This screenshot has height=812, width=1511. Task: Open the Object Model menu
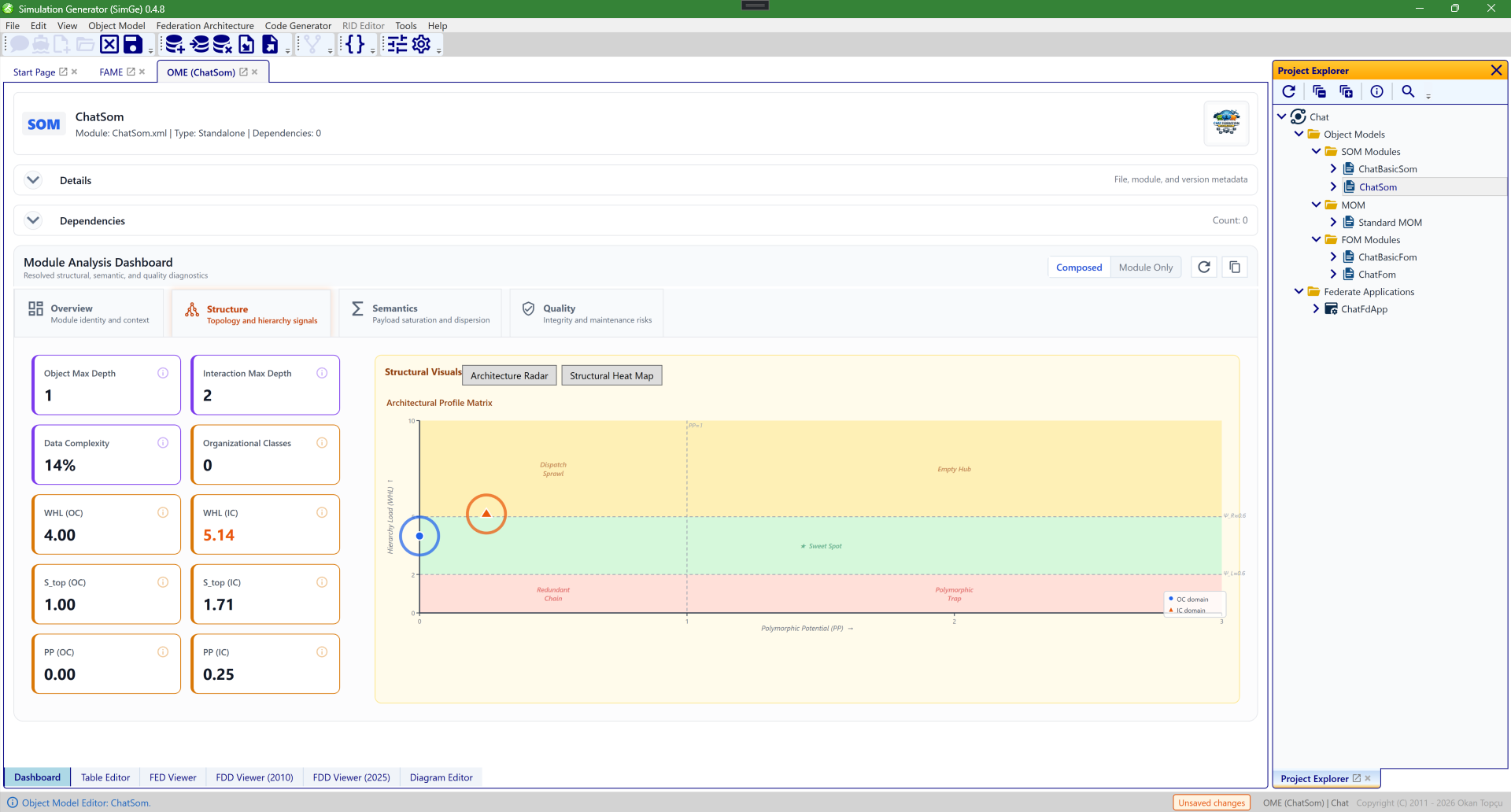pos(116,25)
